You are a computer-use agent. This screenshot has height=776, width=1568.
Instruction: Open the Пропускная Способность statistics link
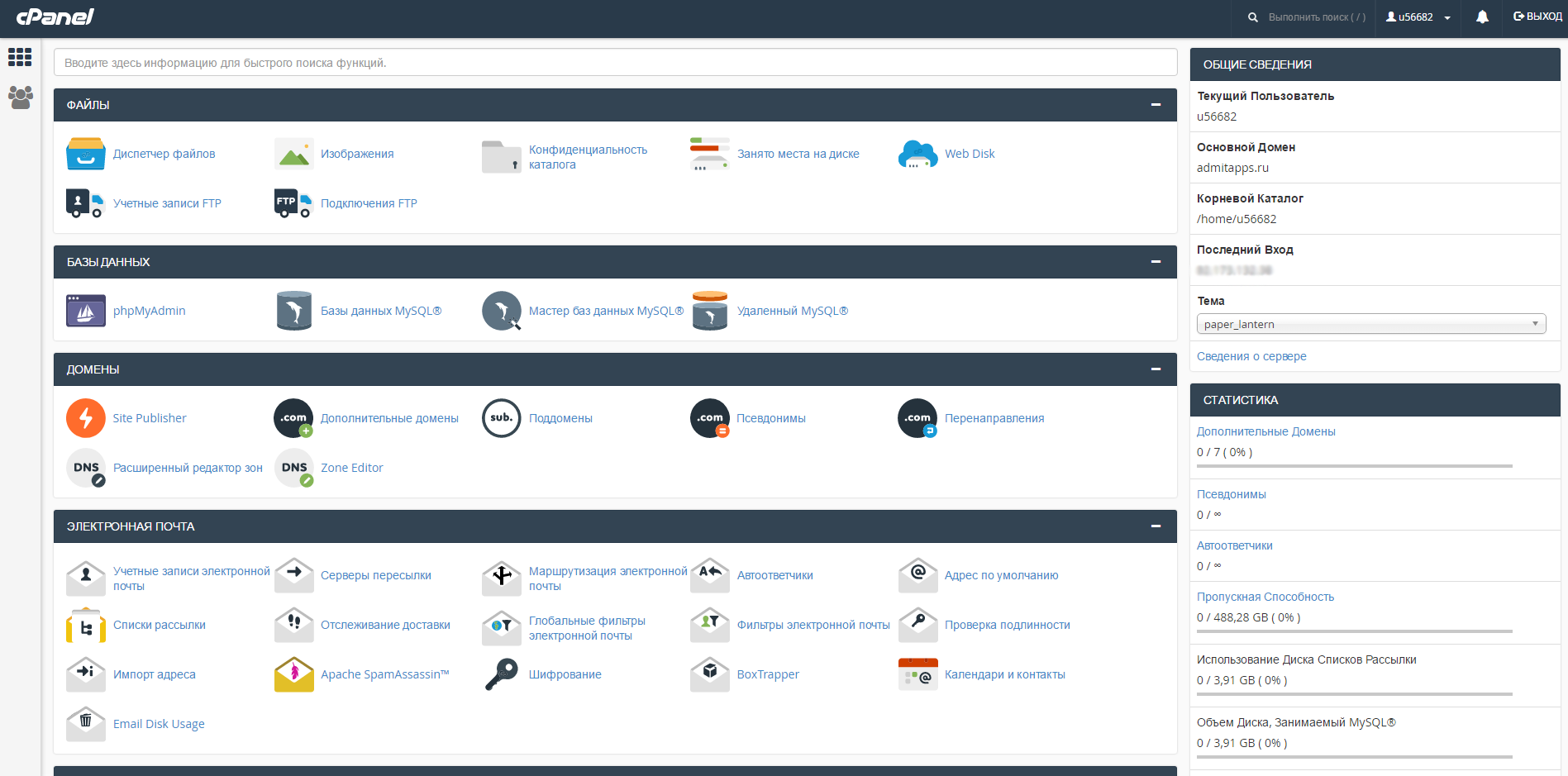(1265, 597)
